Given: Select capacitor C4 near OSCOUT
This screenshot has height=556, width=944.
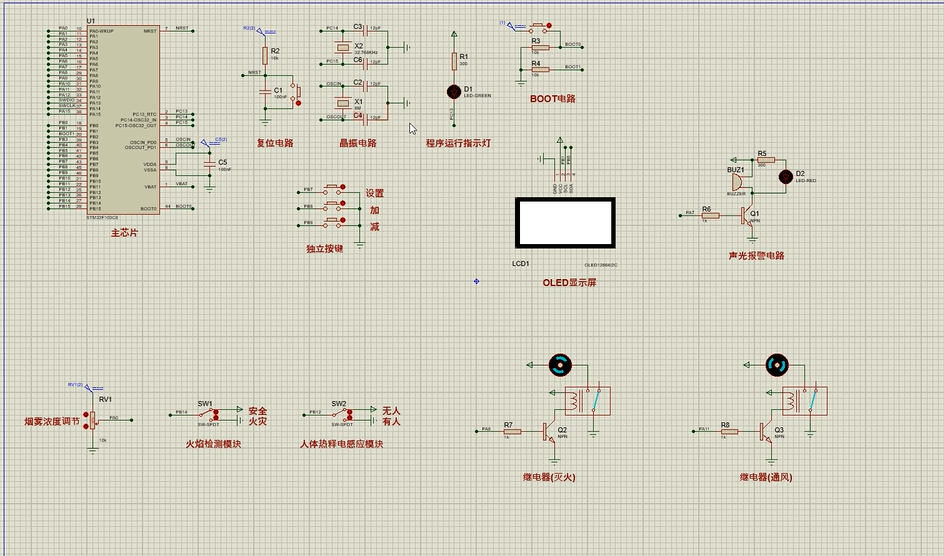Looking at the screenshot, I should click(x=365, y=118).
